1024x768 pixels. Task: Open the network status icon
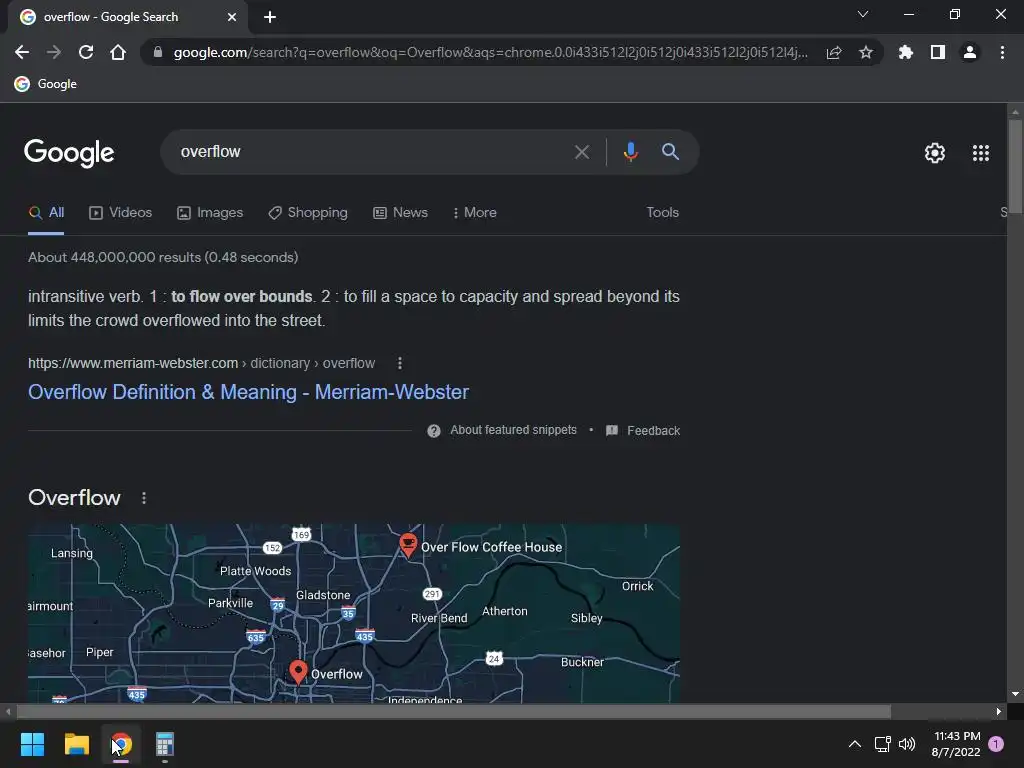click(882, 744)
